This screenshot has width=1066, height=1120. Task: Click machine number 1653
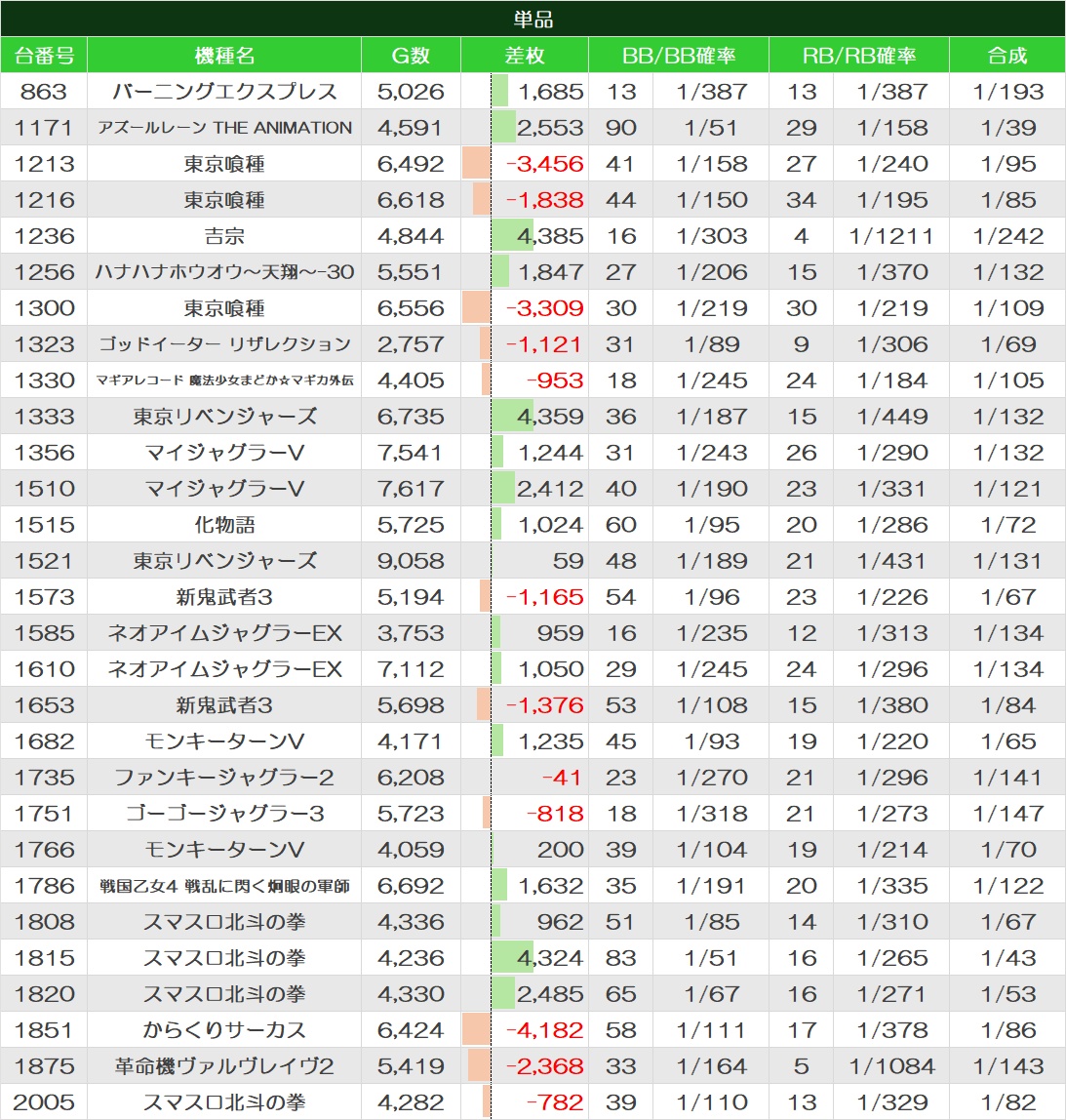click(x=44, y=705)
